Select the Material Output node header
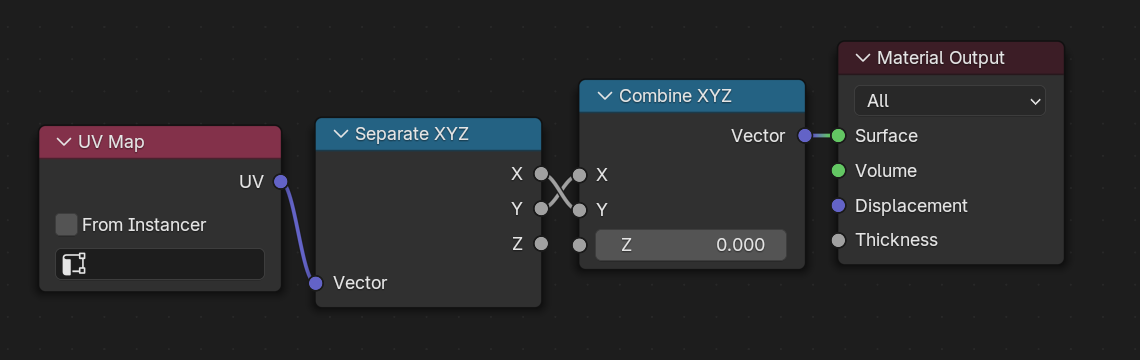This screenshot has height=360, width=1140. (x=951, y=58)
